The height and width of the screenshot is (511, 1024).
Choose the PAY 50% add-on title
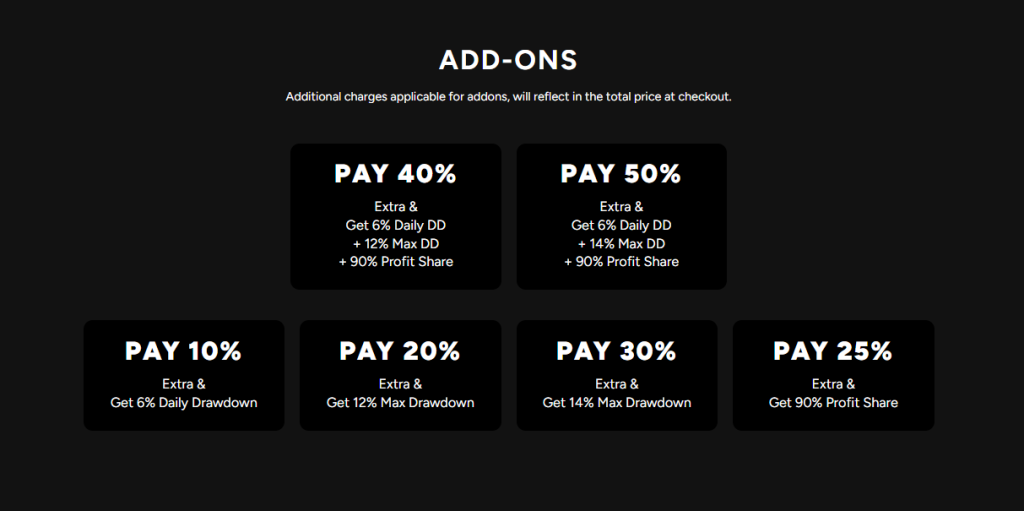coord(621,174)
